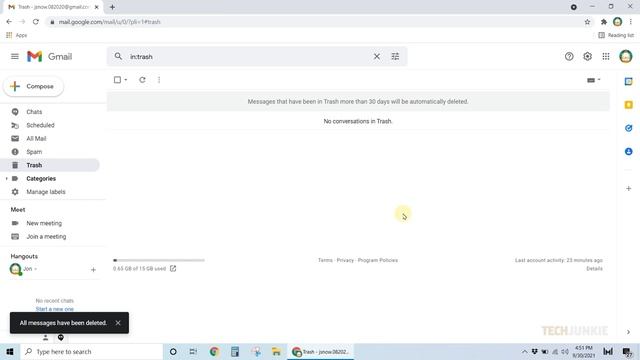640x360 pixels.
Task: Open storage management link icon
Action: [173, 268]
